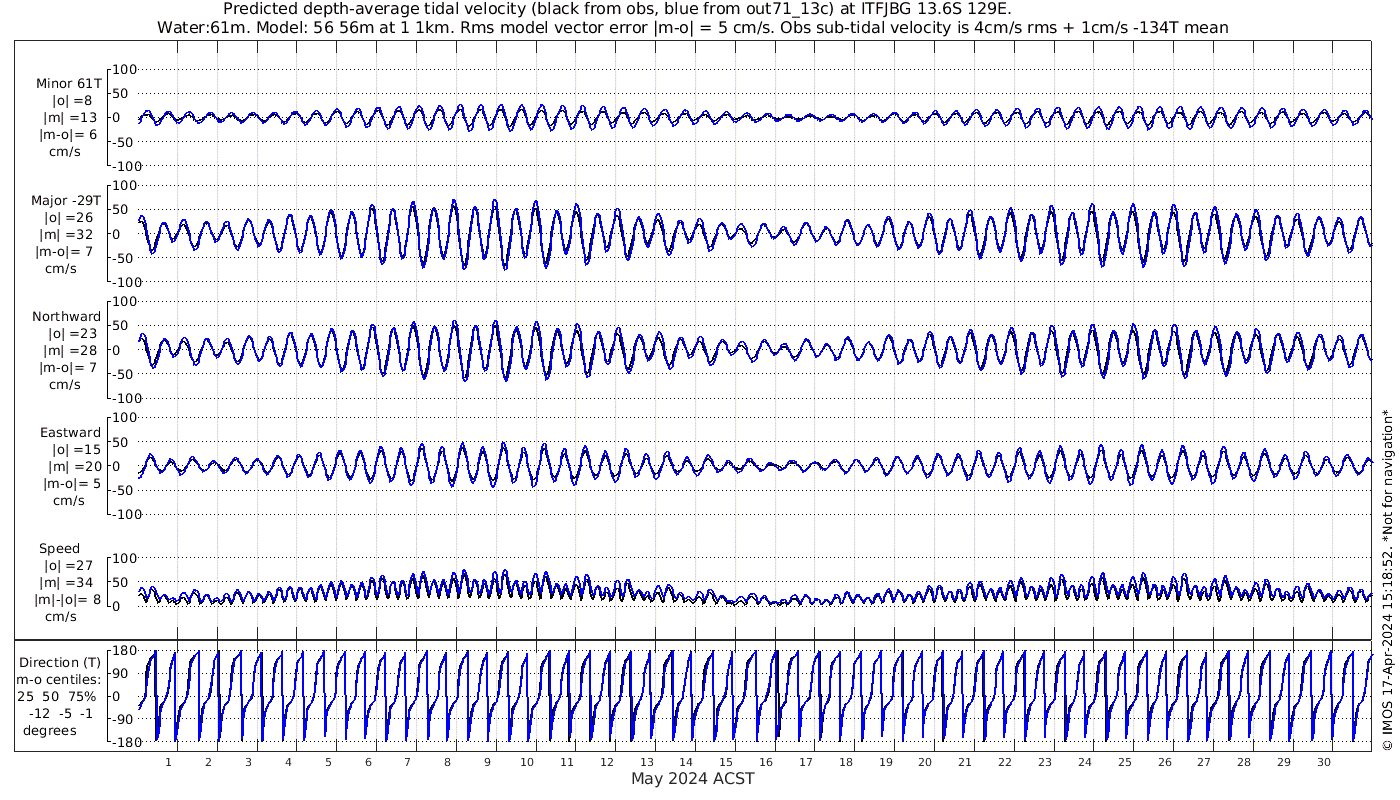Click '|m|-|o|= 8' in Speed panel
This screenshot has width=1400, height=800.
pos(67,600)
